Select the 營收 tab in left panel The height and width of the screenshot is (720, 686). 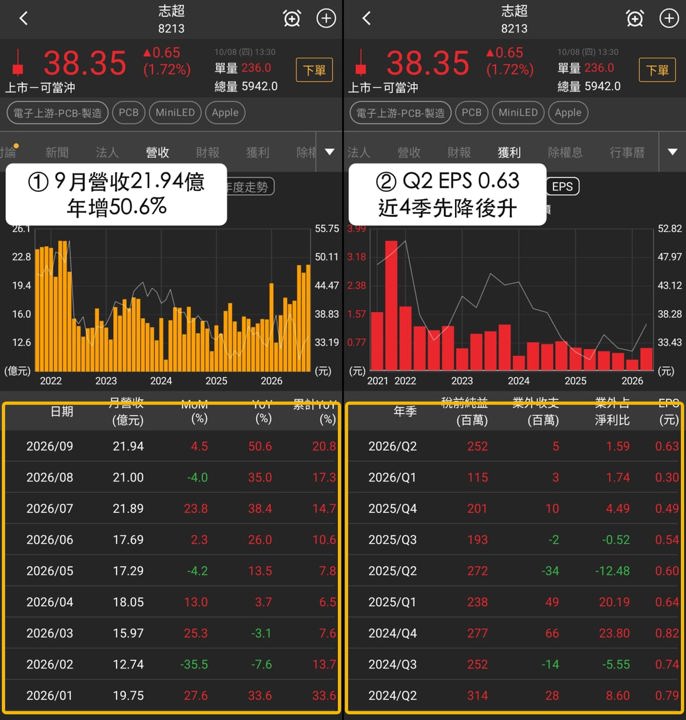pyautogui.click(x=157, y=152)
